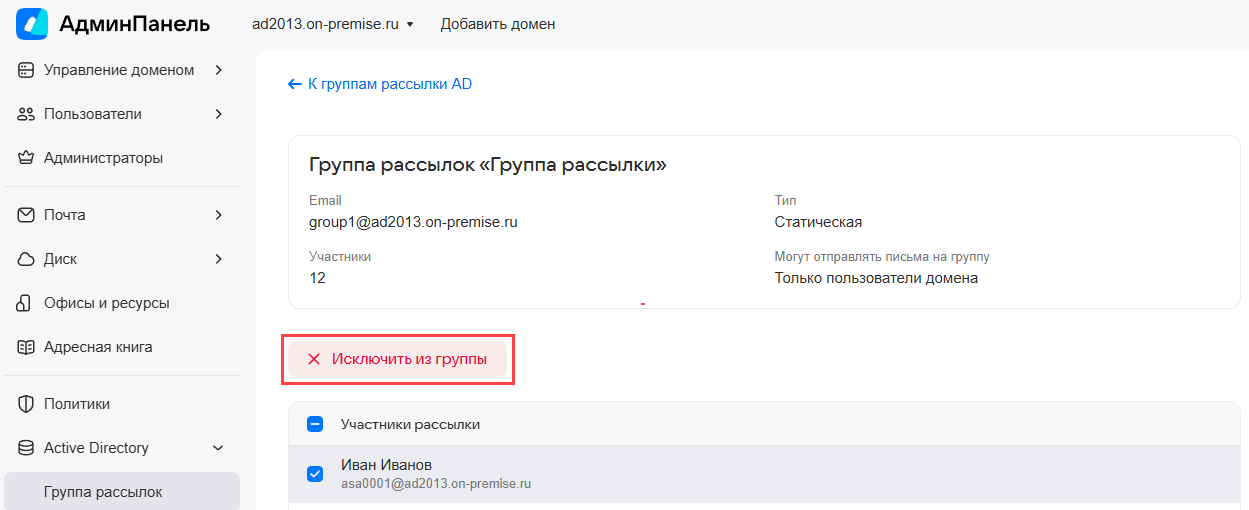Click the АдминПанель logo icon
Image resolution: width=1249 pixels, height=510 pixels.
32,24
